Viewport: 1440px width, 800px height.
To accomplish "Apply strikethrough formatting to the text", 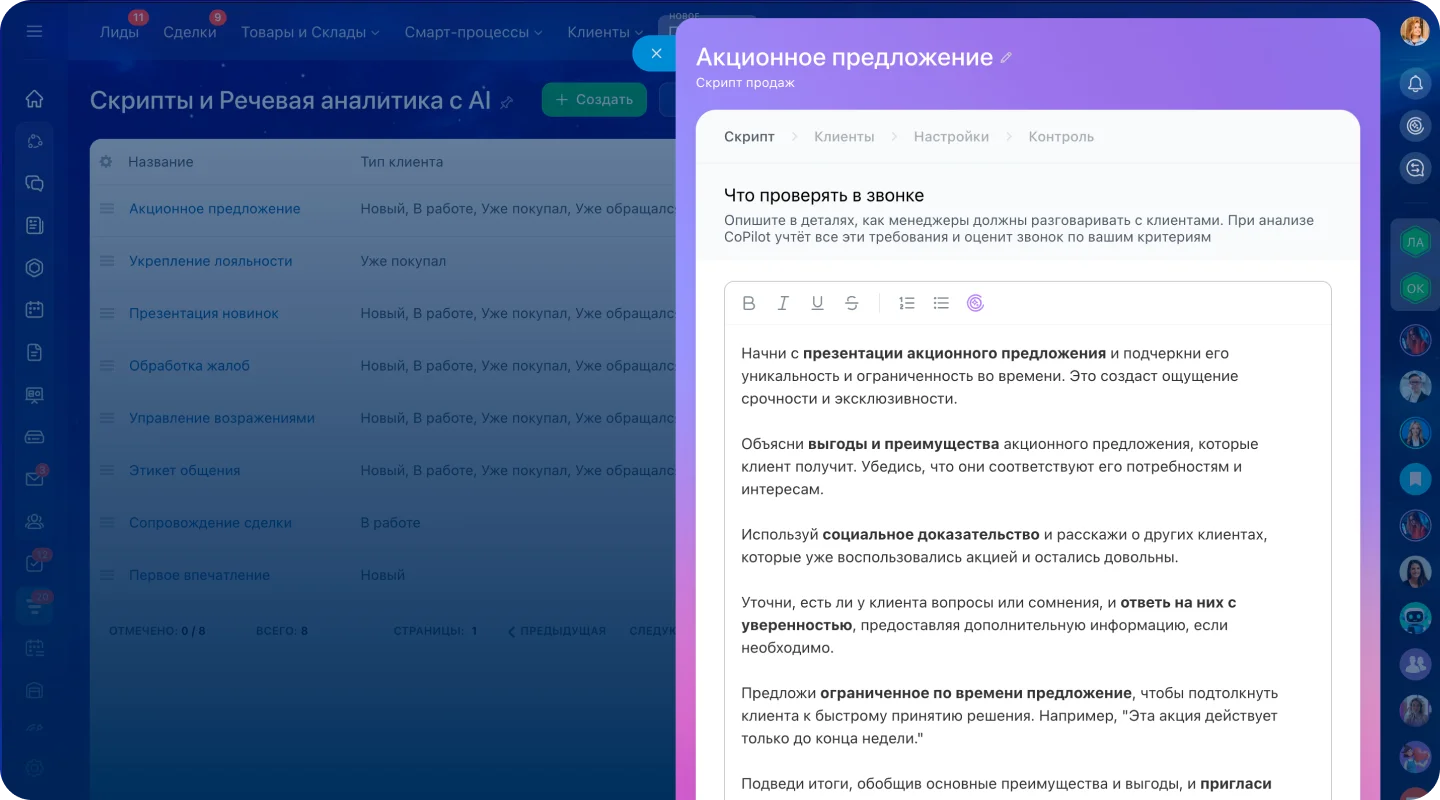I will pos(851,303).
